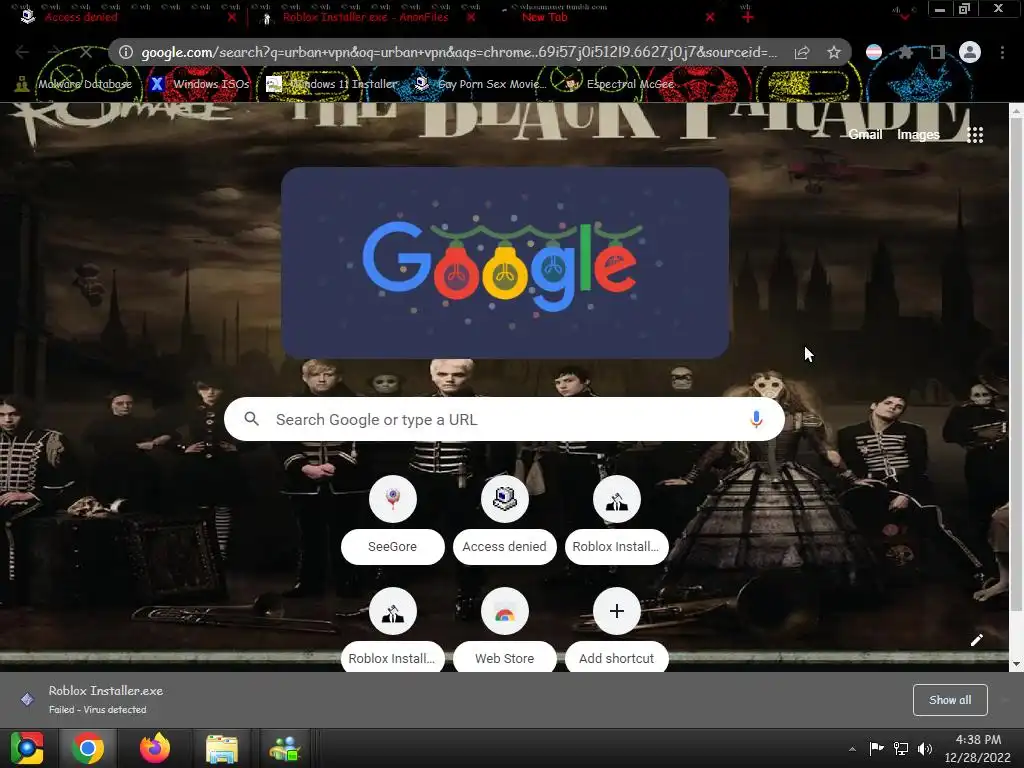Image resolution: width=1024 pixels, height=768 pixels.
Task: Focus the Search Google or type a URL box
Action: coord(504,419)
